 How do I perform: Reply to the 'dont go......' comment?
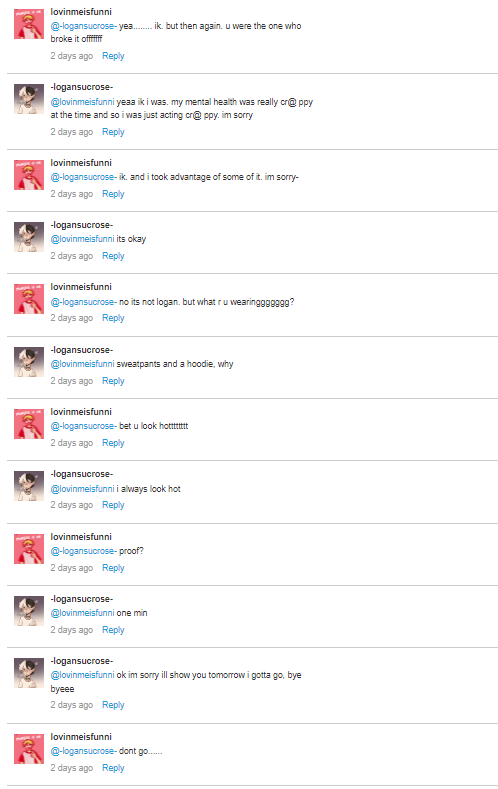pos(113,768)
